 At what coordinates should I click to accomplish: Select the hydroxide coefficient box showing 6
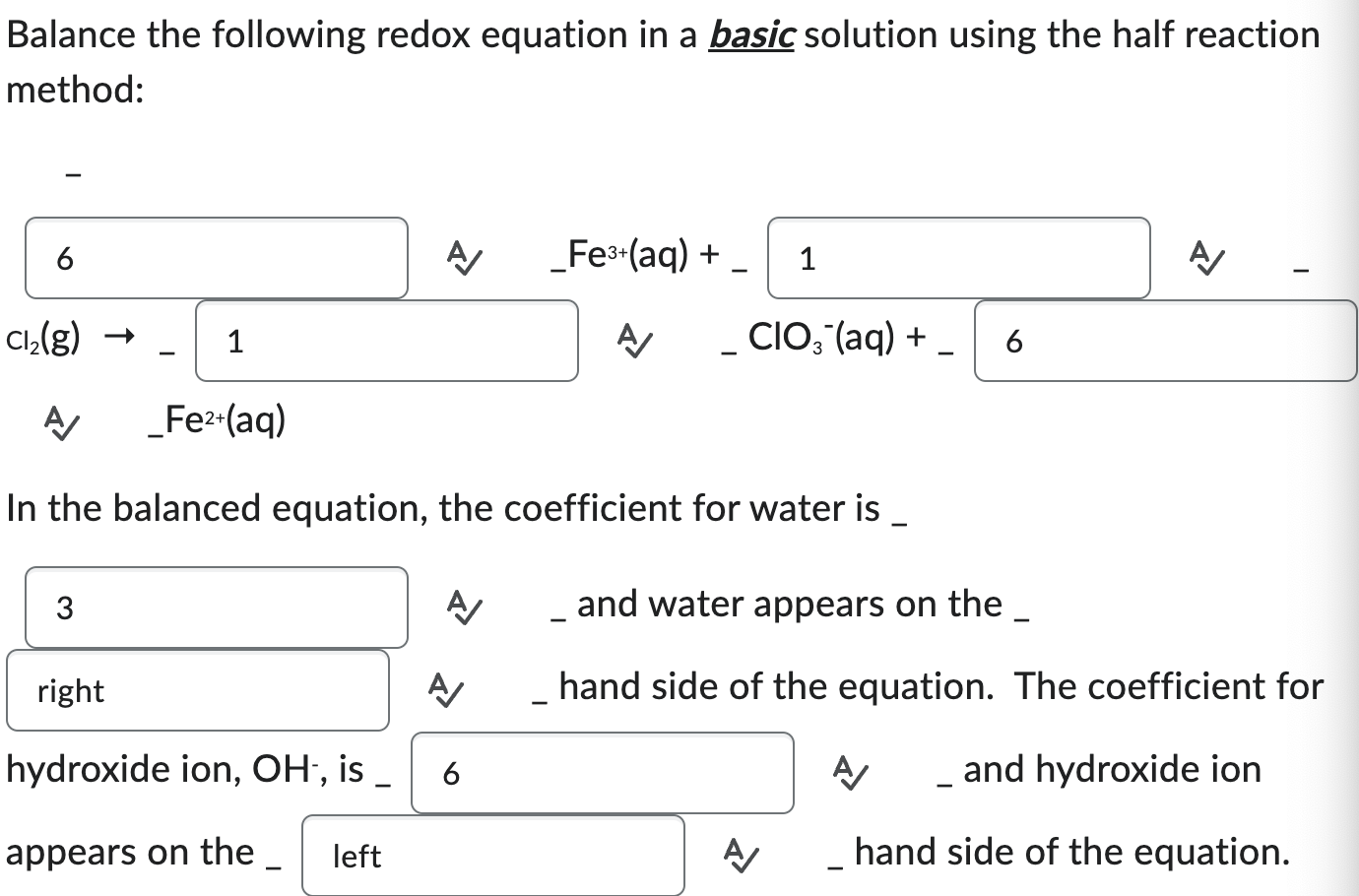click(604, 774)
